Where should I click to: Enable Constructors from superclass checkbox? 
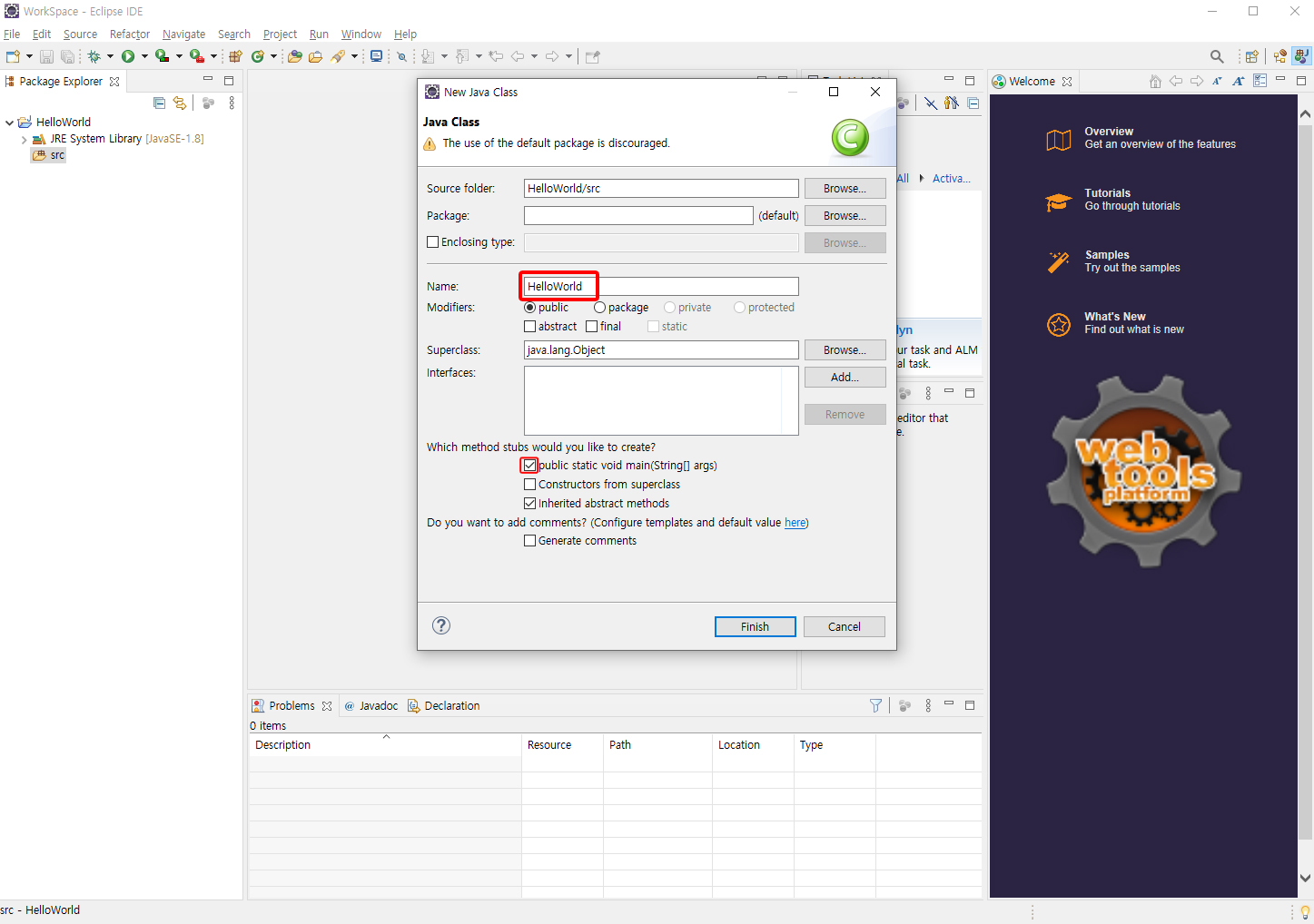(530, 485)
